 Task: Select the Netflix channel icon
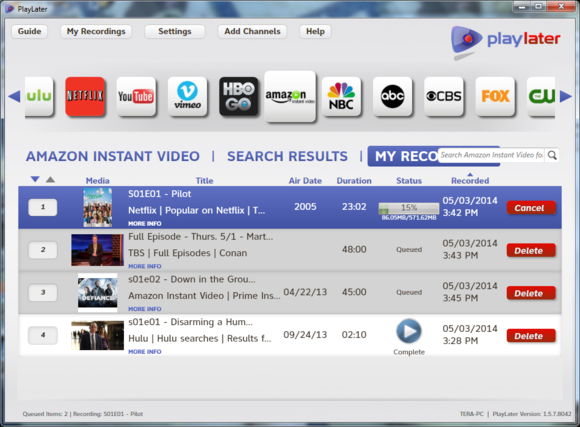[85, 96]
